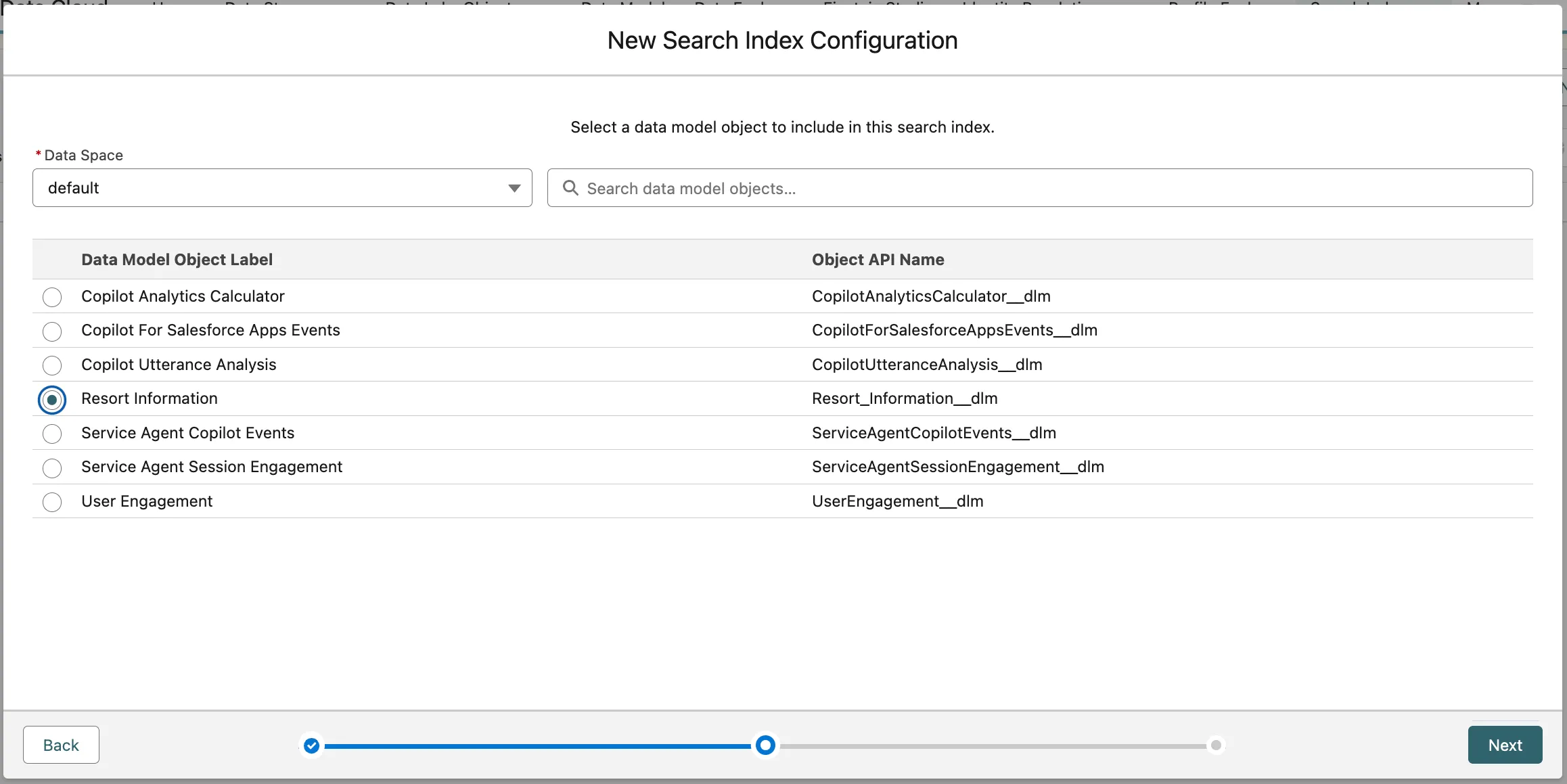
Task: Click the Object API Name column header
Action: pos(878,260)
